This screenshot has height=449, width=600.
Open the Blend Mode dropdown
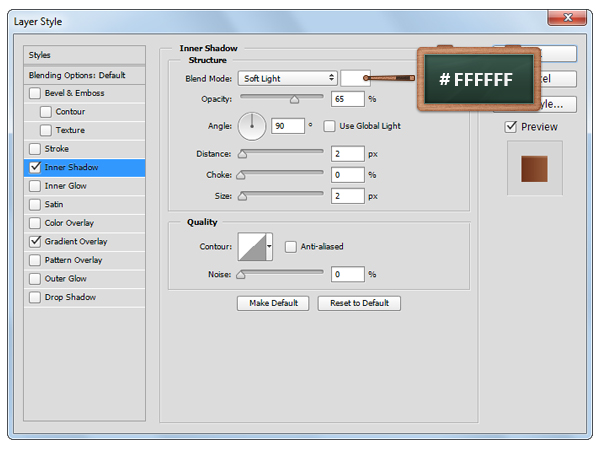tap(286, 77)
